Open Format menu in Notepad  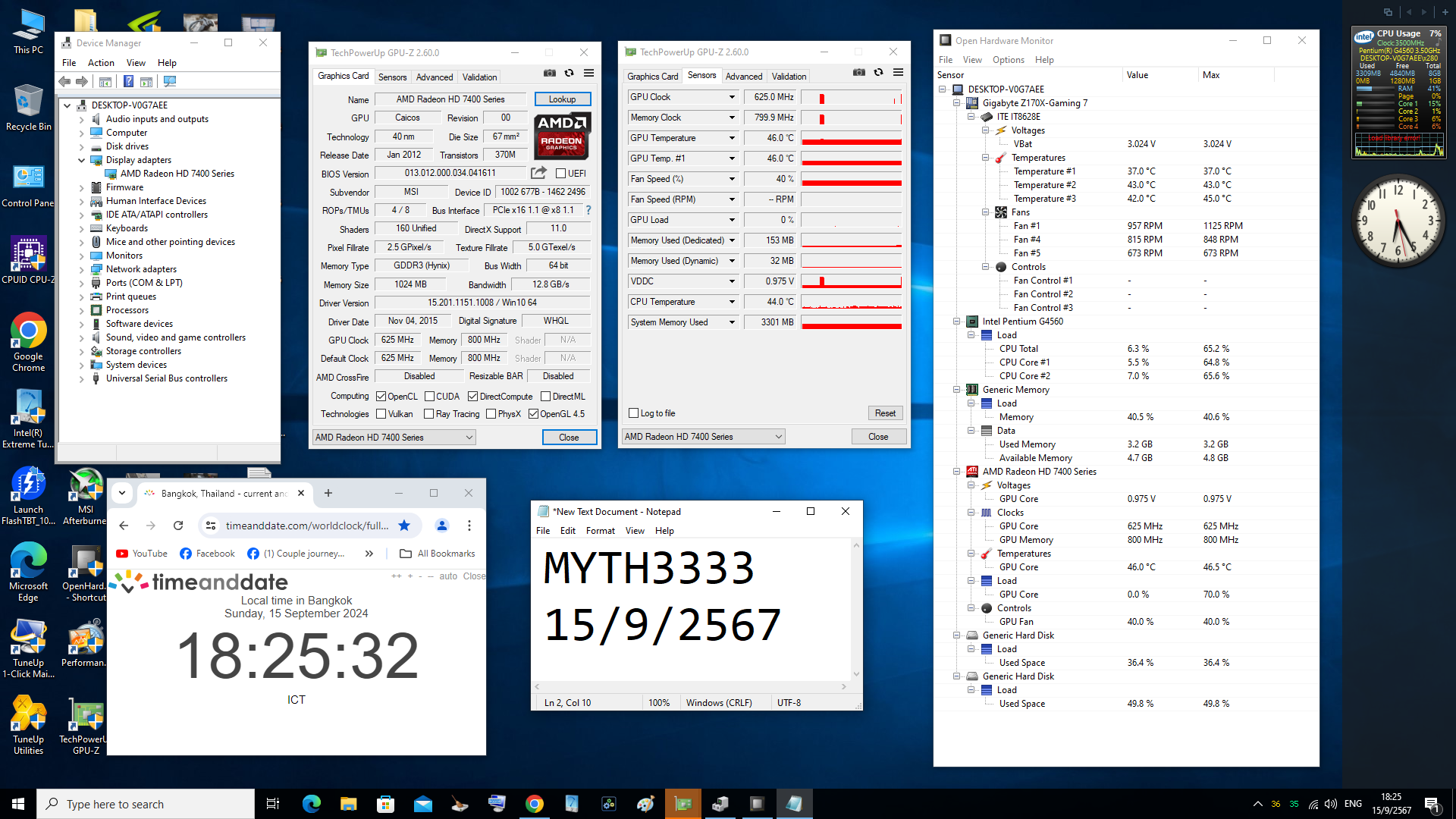[x=601, y=531]
